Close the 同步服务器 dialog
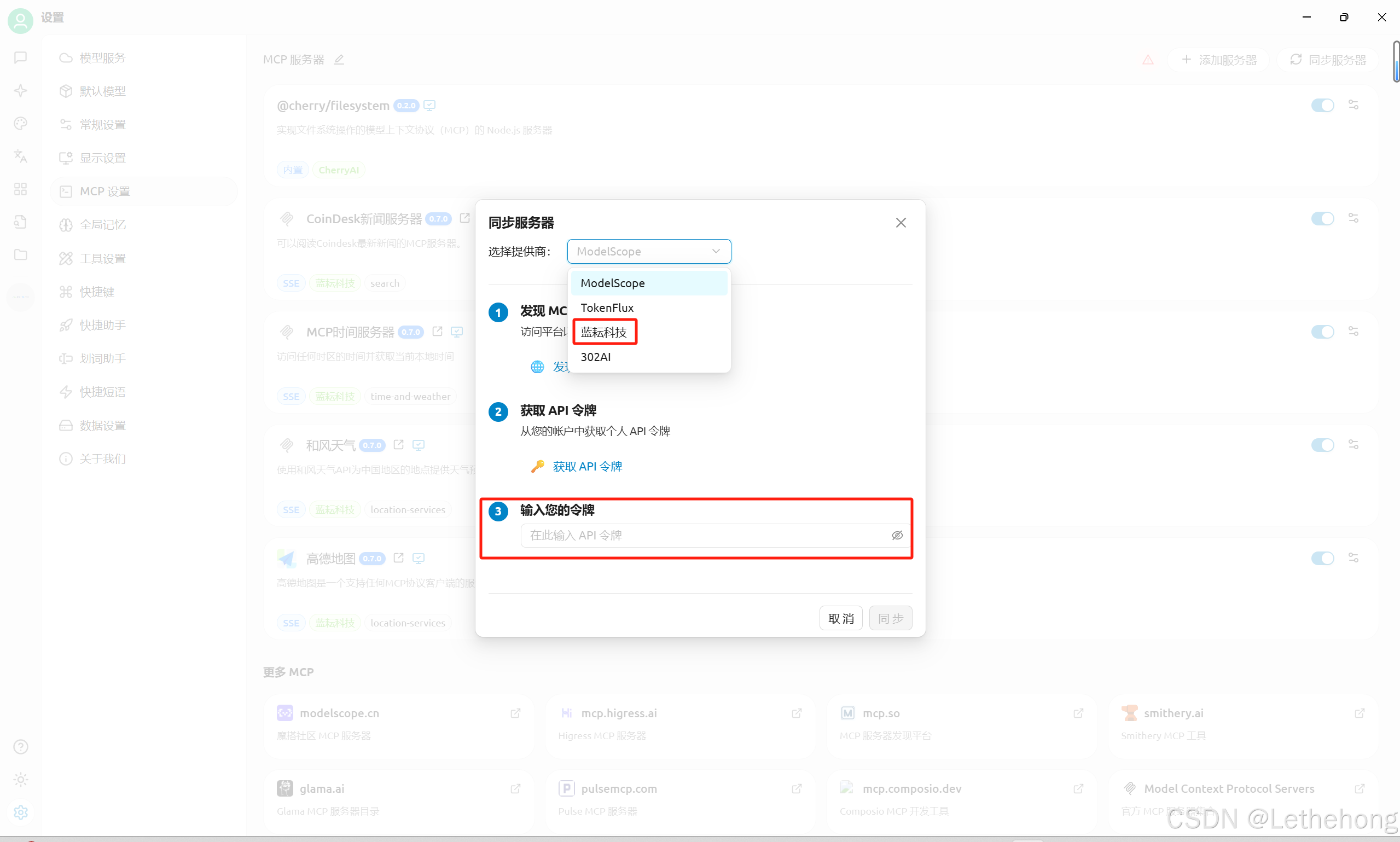The image size is (1400, 842). click(901, 223)
